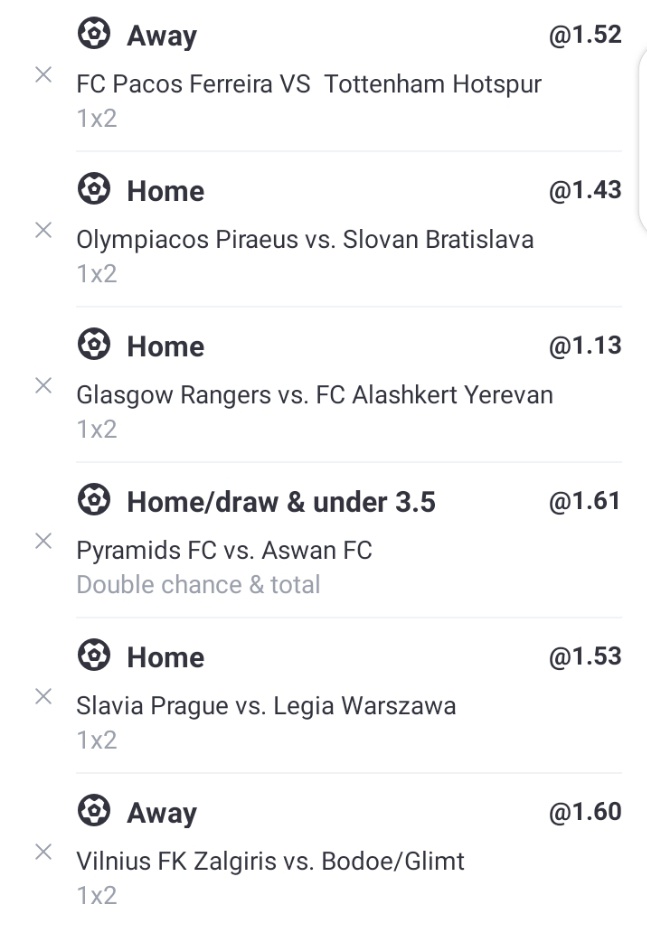This screenshot has width=647, height=927.
Task: Click soccer icon next to Home/draw & under 3.5
Action: pyautogui.click(x=93, y=500)
